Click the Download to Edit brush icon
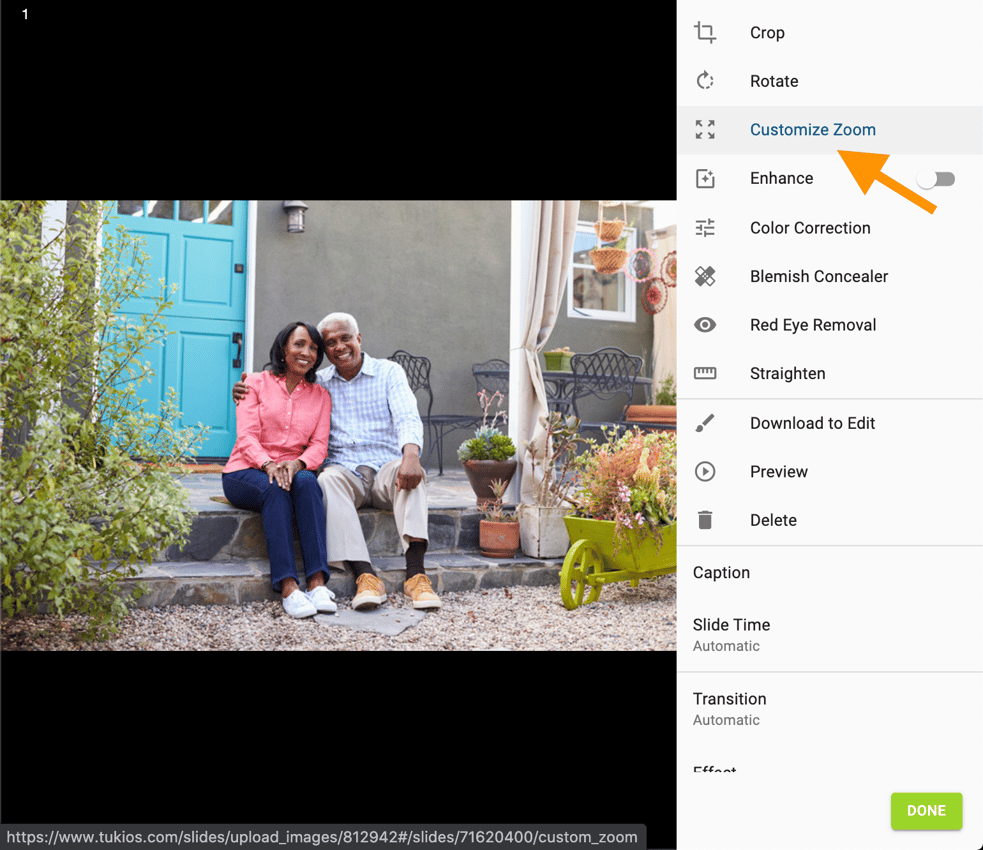This screenshot has height=850, width=983. tap(705, 423)
